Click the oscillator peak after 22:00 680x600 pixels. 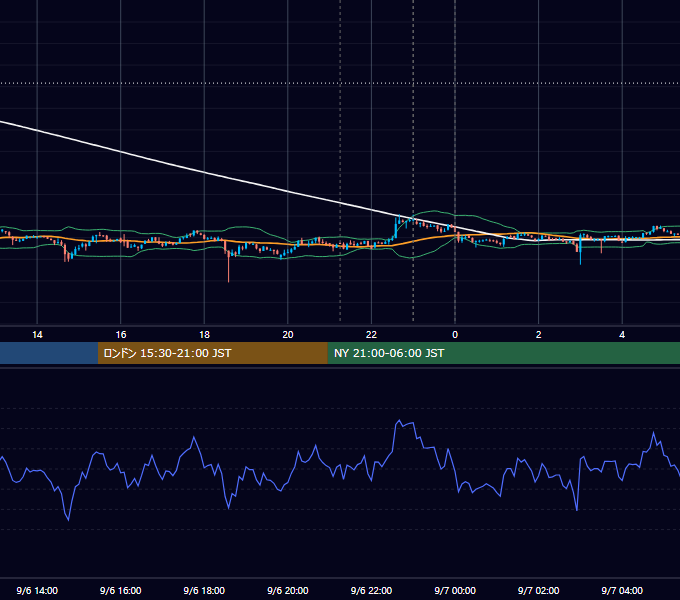click(x=399, y=421)
